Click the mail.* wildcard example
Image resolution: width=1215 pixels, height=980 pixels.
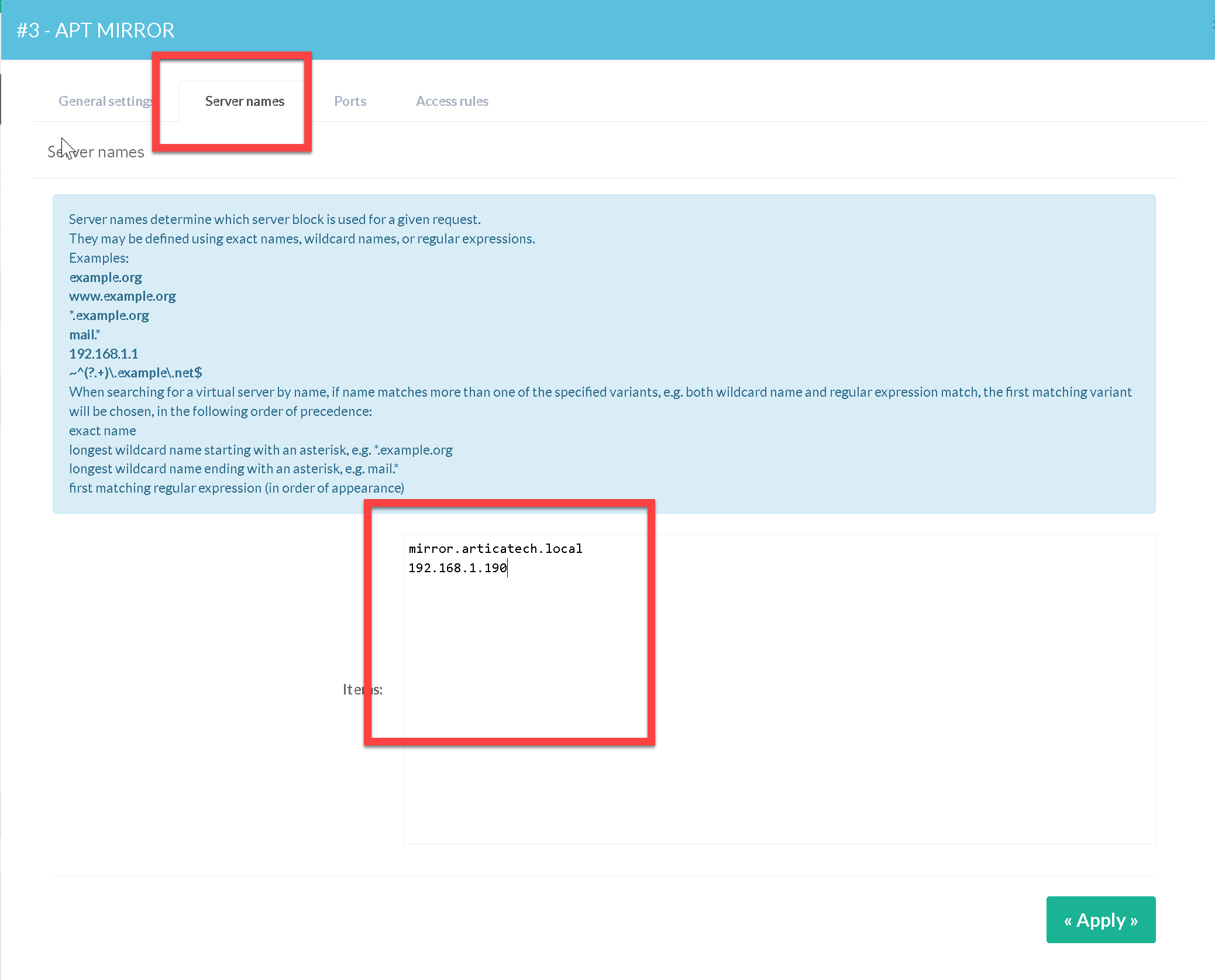[x=84, y=335]
